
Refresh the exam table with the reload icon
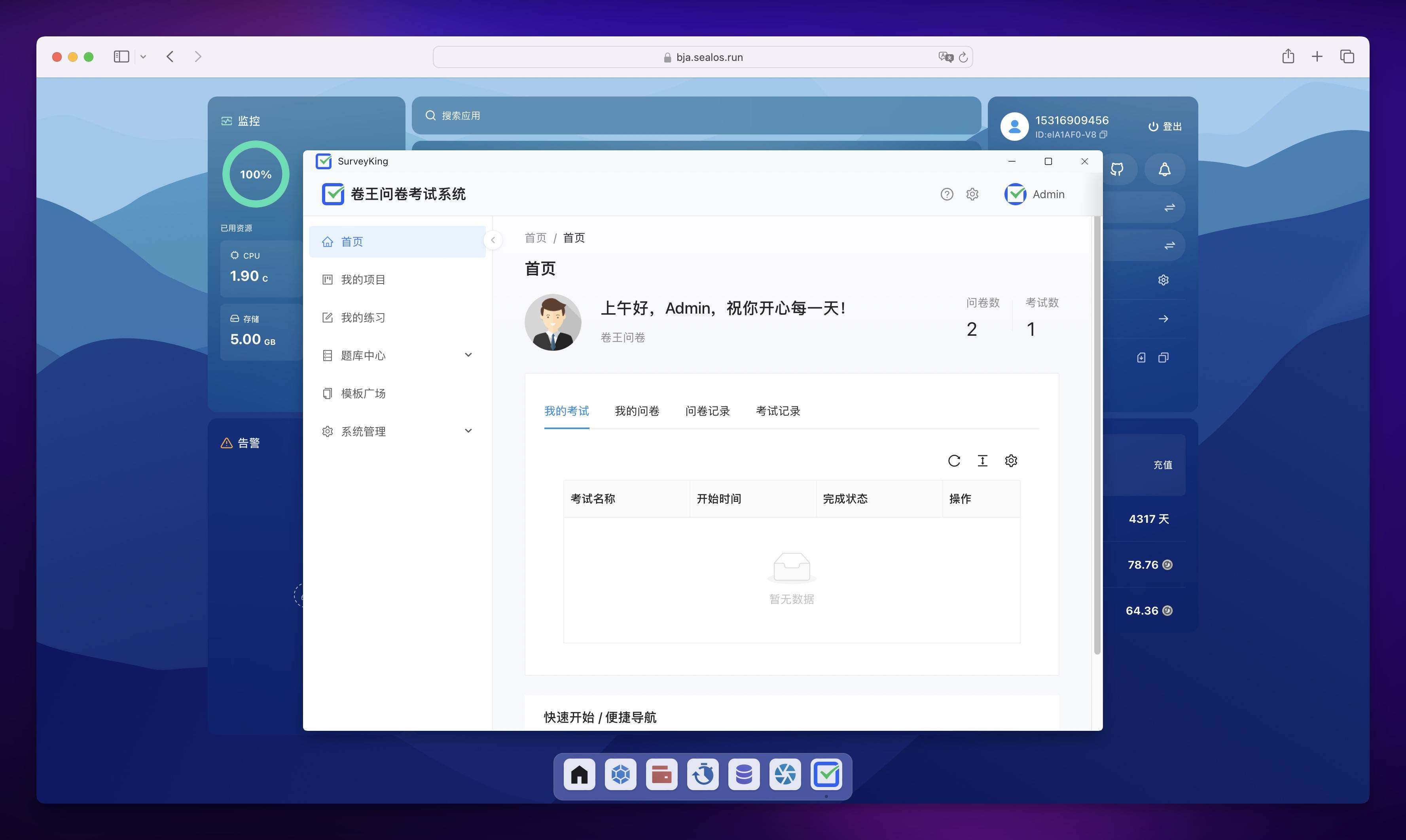coord(954,461)
